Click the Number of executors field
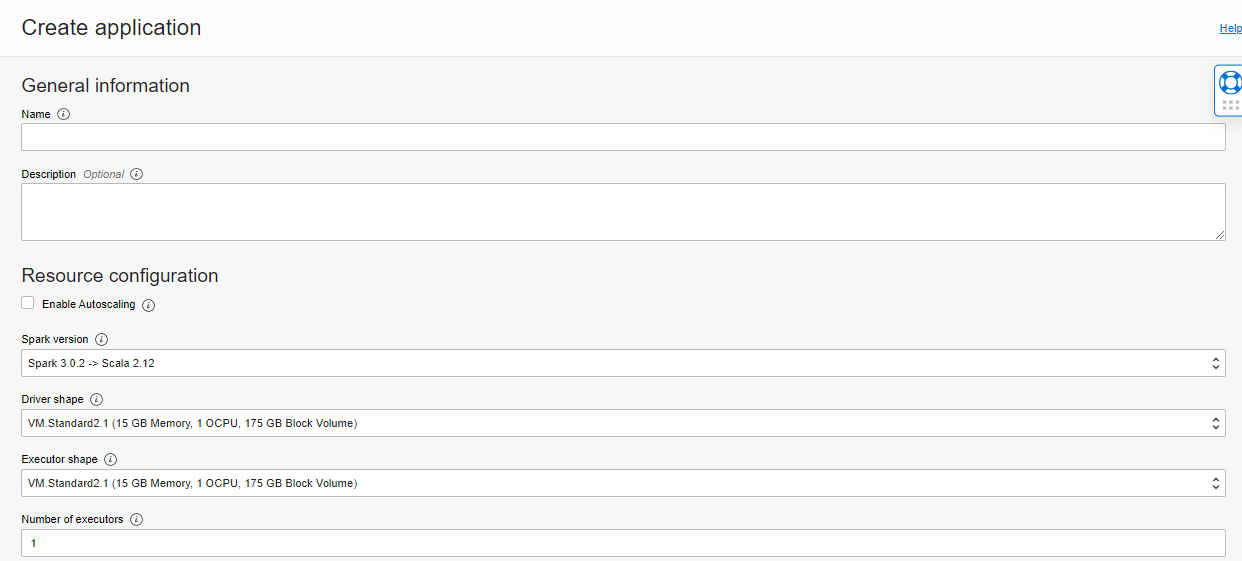 (623, 543)
